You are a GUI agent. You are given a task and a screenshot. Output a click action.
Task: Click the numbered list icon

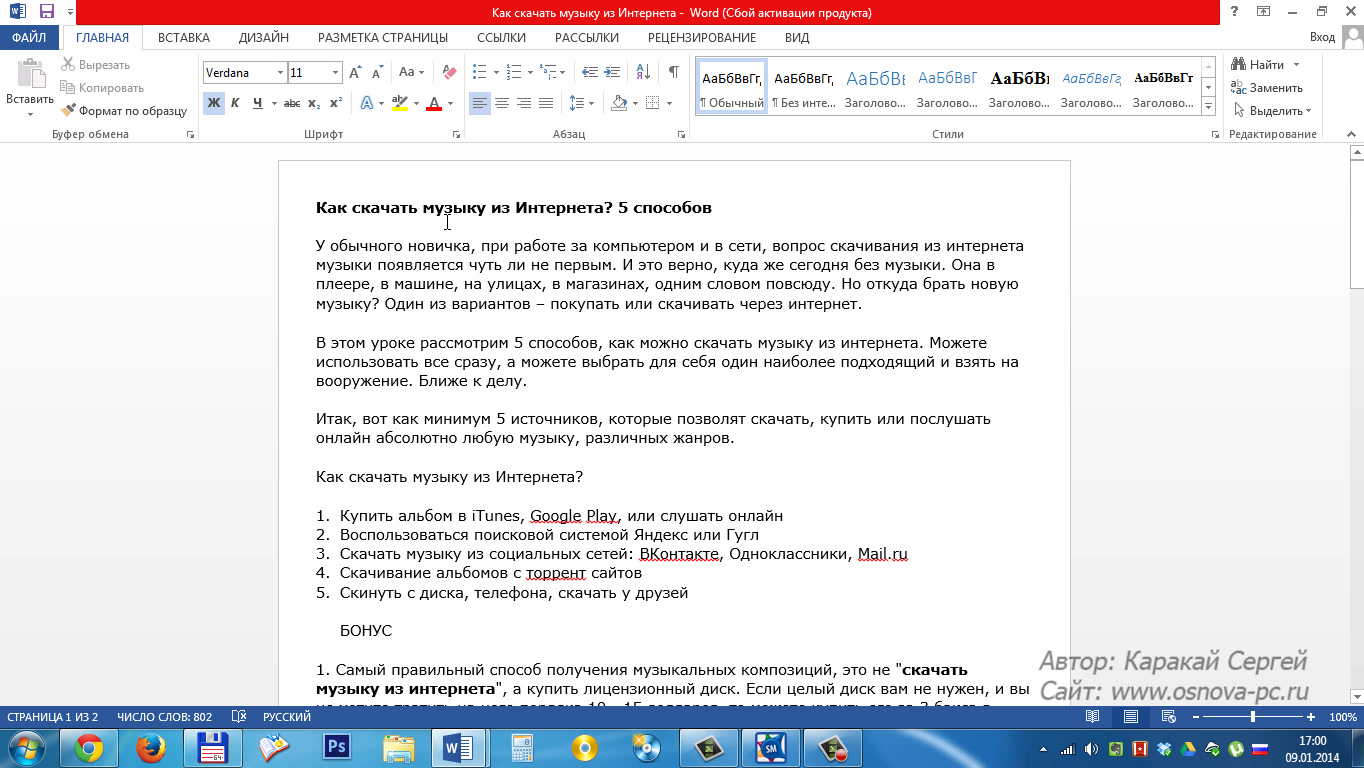click(x=514, y=72)
